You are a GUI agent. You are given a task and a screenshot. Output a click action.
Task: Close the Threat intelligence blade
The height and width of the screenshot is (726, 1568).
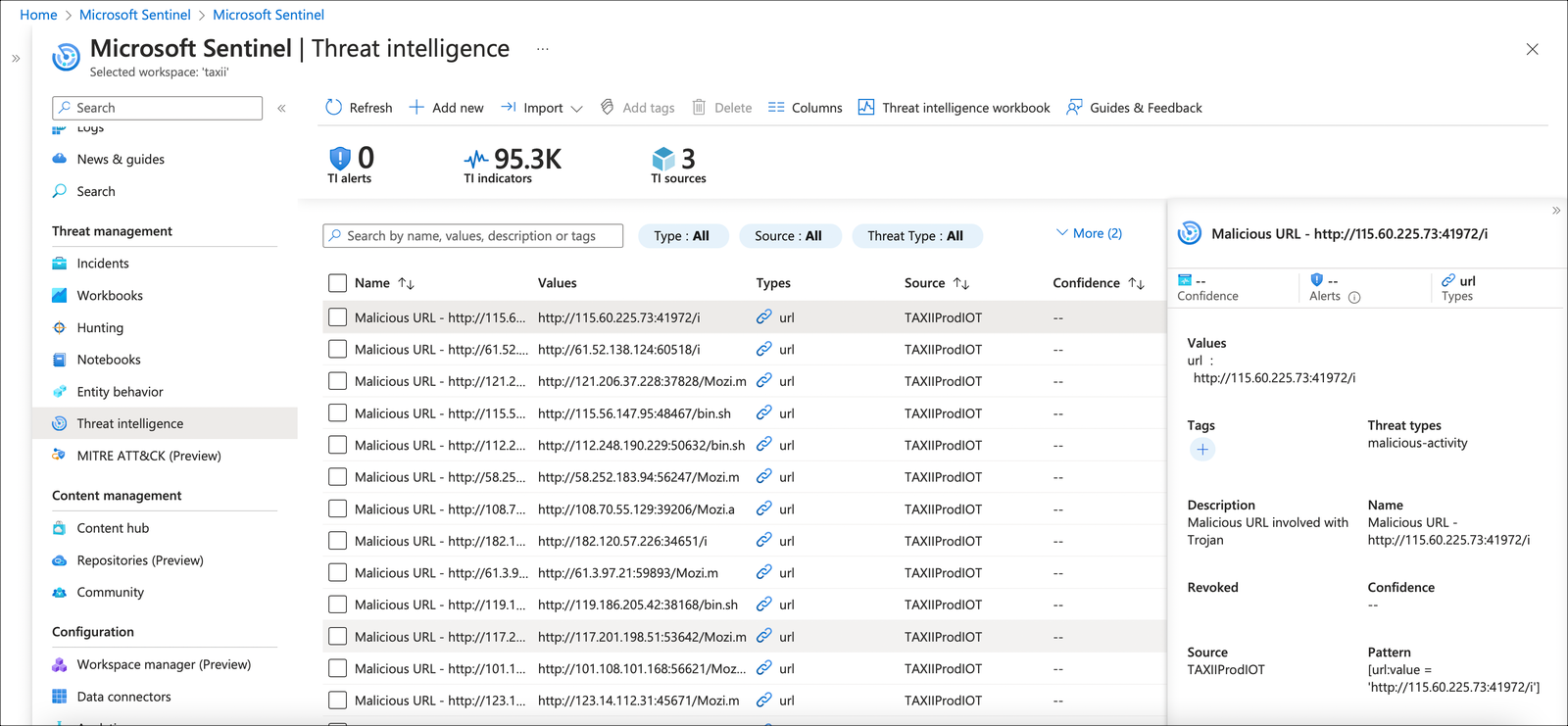coord(1533,49)
